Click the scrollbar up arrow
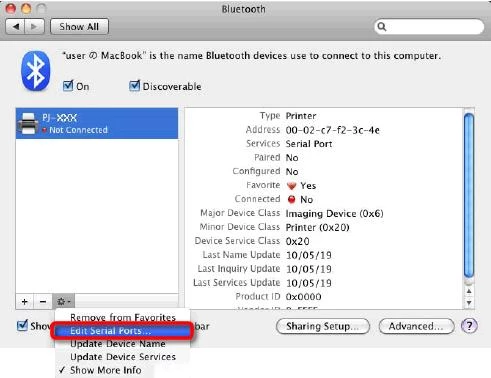Viewport: 491px width, 378px height. pyautogui.click(x=469, y=291)
